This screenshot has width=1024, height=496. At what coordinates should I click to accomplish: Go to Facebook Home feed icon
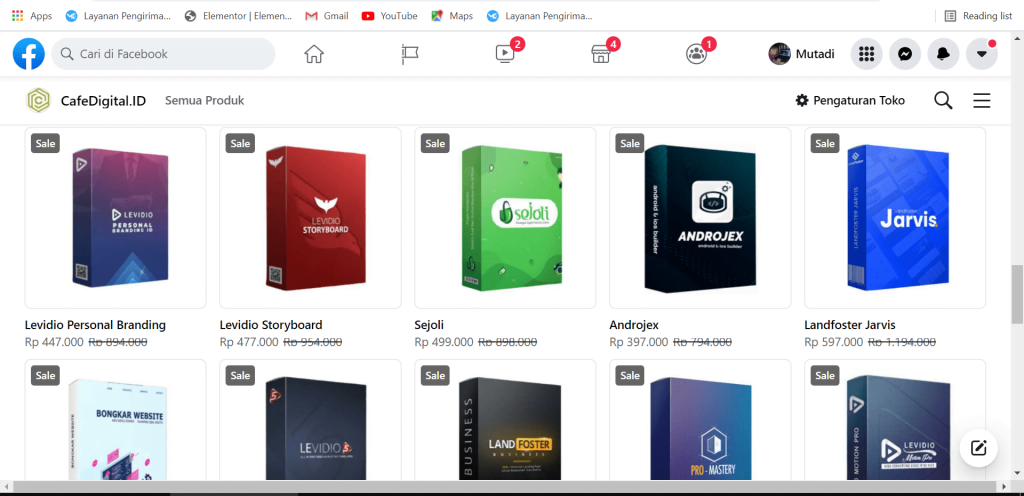coord(314,54)
